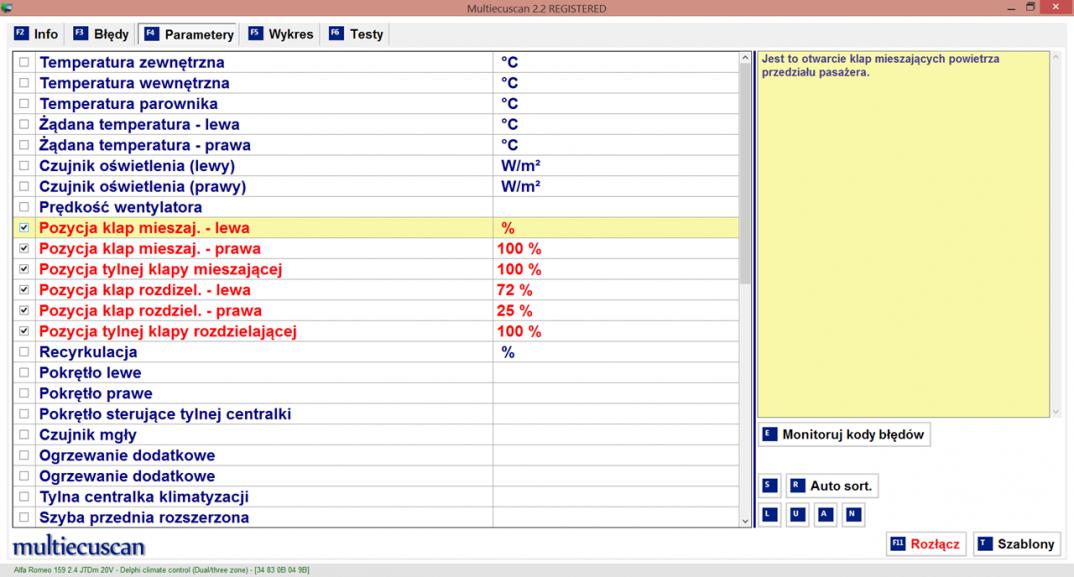The height and width of the screenshot is (577, 1074).
Task: Click Monitoruj kody błędów button
Action: pos(844,434)
